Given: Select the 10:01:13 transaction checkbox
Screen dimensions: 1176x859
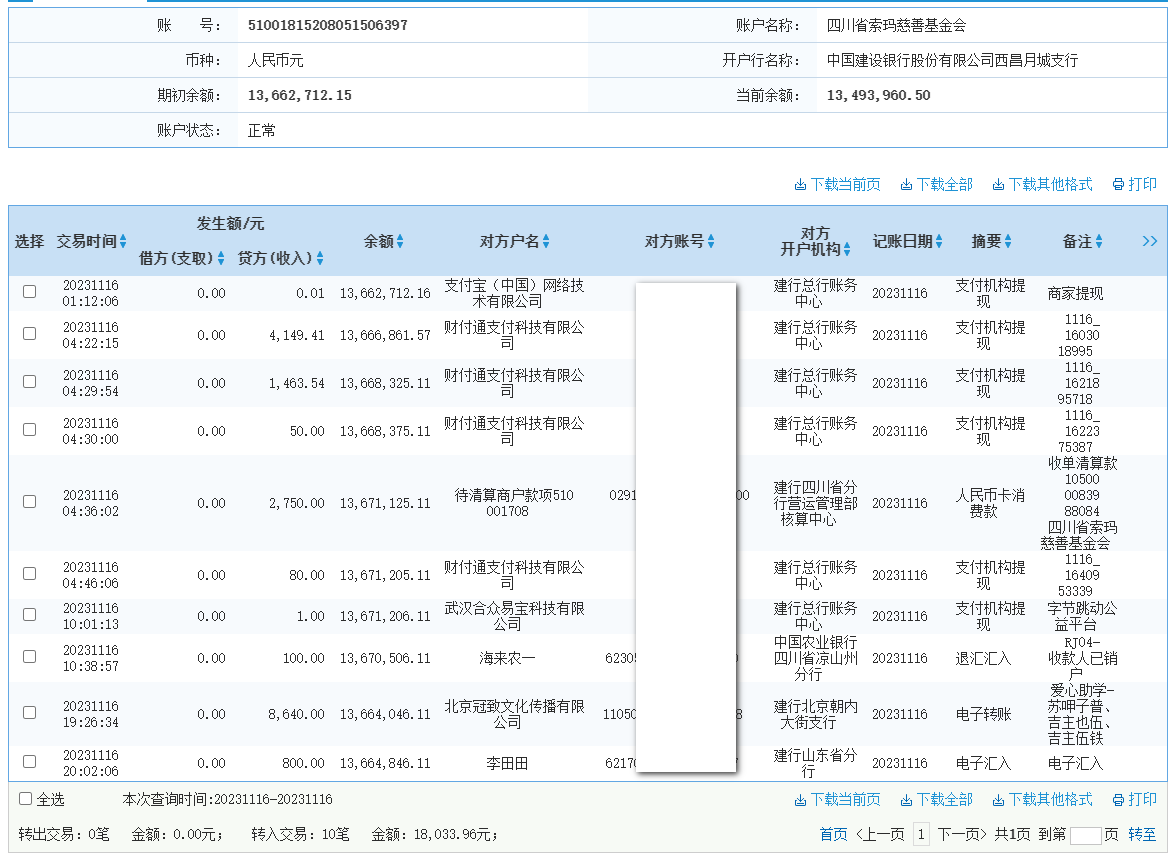Looking at the screenshot, I should click(x=29, y=615).
